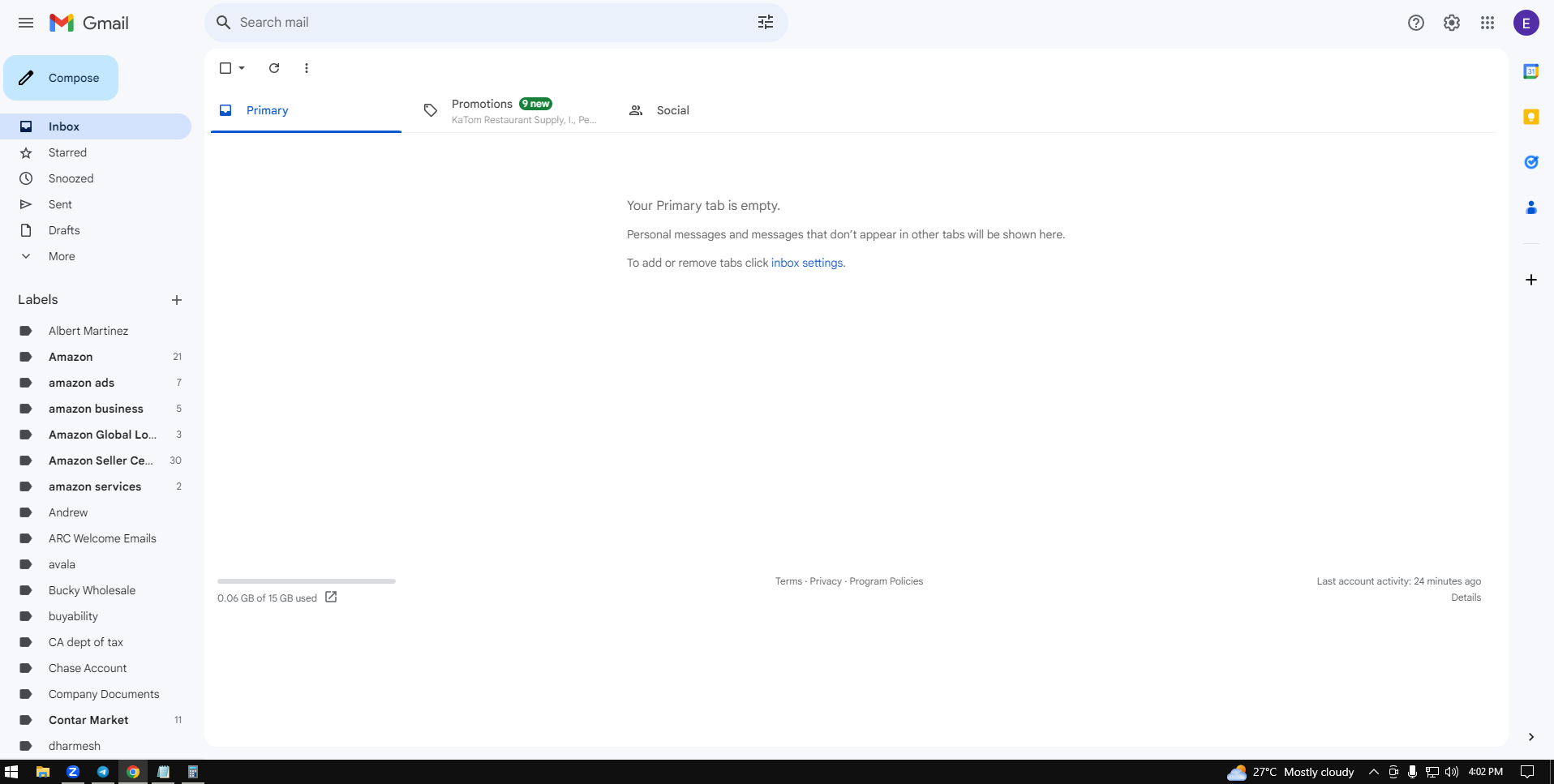Image resolution: width=1554 pixels, height=784 pixels.
Task: Open the account avatar E
Action: coord(1526,23)
